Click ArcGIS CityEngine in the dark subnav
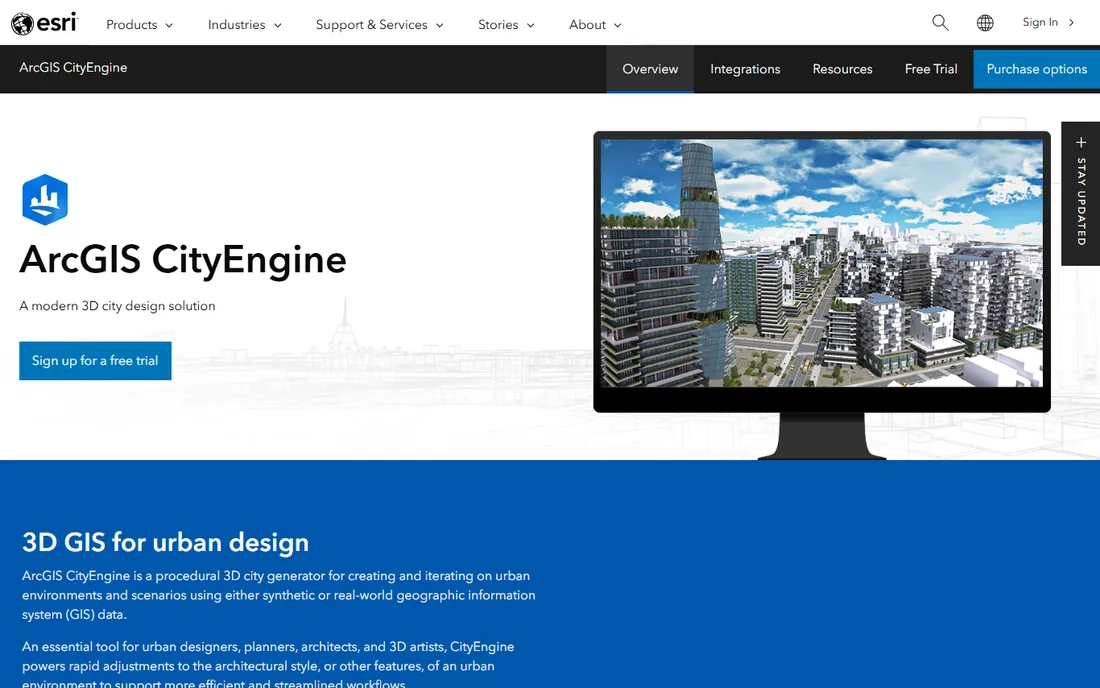Screen dimensions: 1100x688 click(73, 67)
